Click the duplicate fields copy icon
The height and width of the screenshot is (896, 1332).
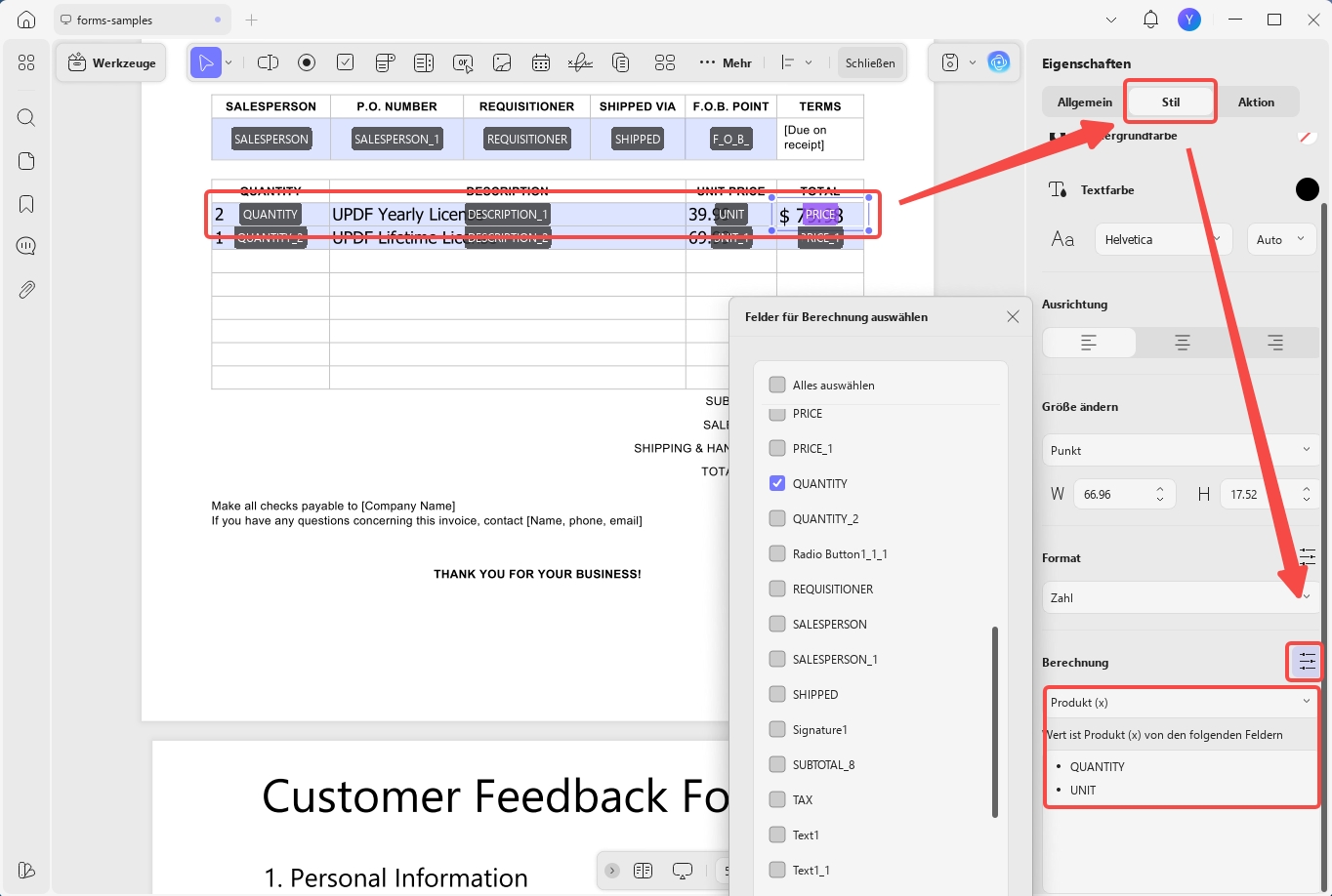pos(620,62)
